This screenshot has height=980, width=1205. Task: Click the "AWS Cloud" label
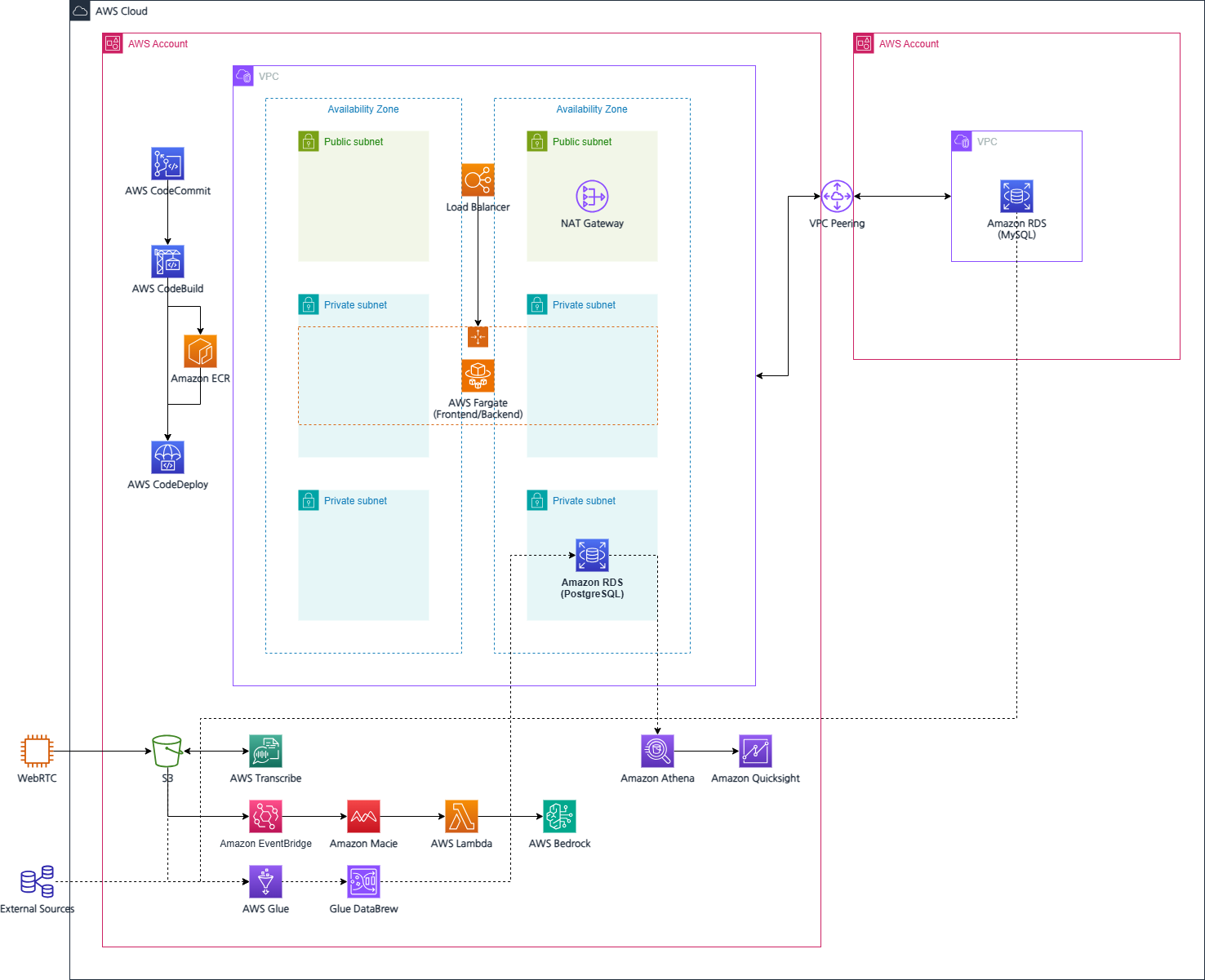pos(122,11)
